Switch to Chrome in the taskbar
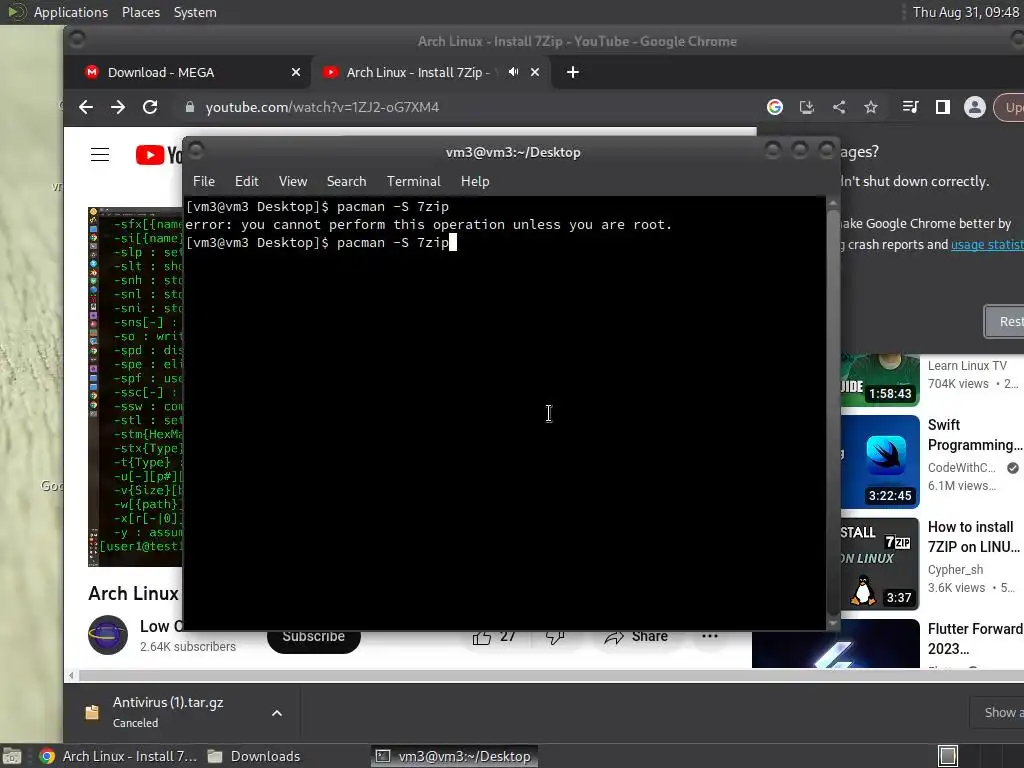The width and height of the screenshot is (1024, 768). pyautogui.click(x=118, y=756)
